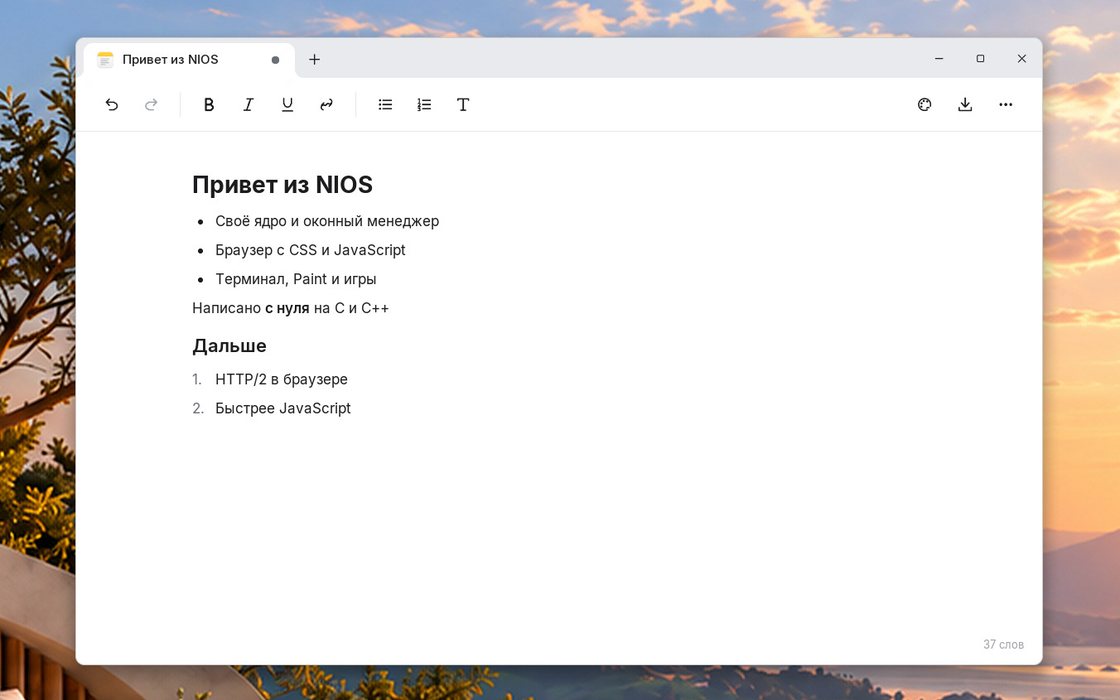Toggle bold formatting
This screenshot has width=1120, height=700.
point(209,105)
